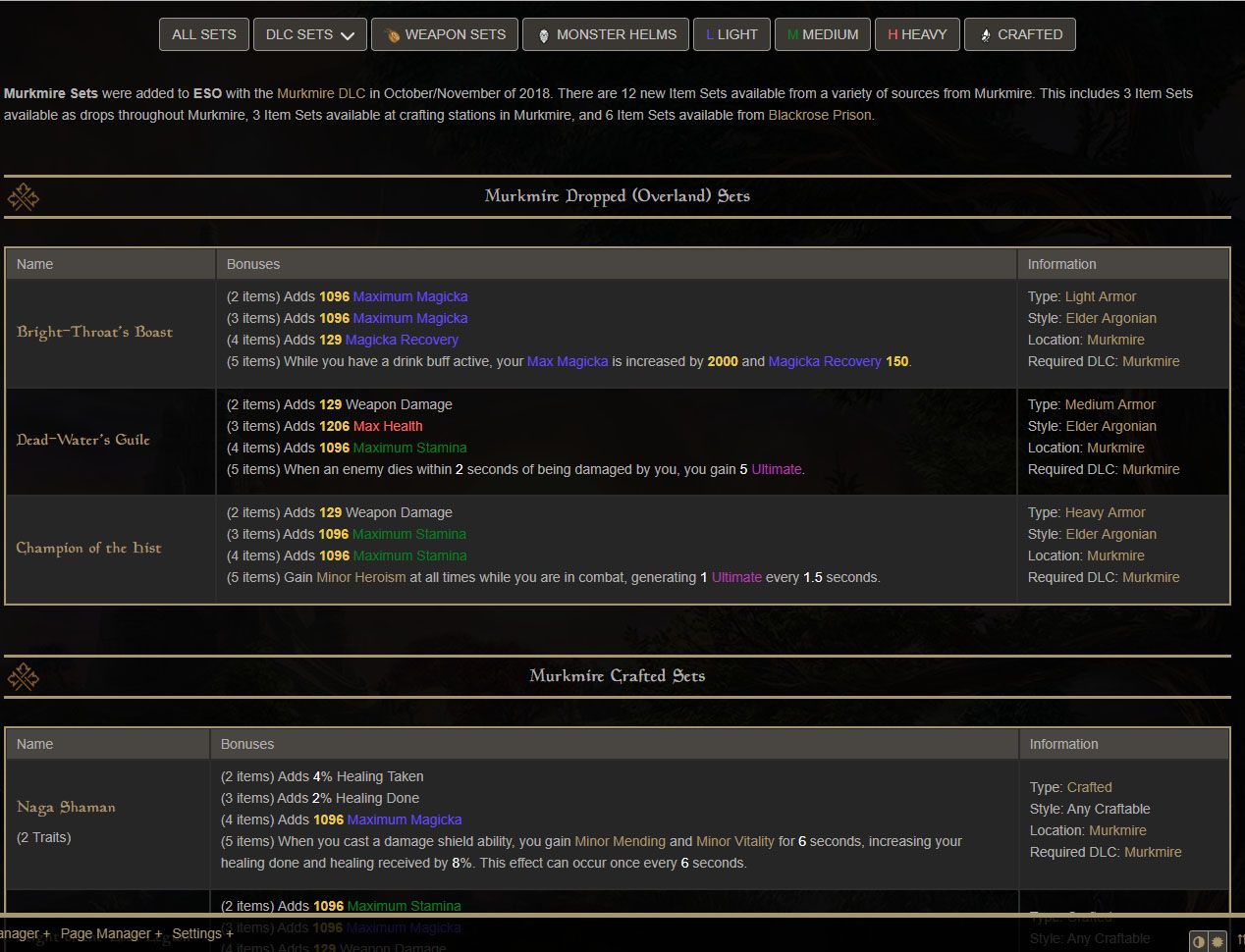Screen dimensions: 1245x952
Task: Click the Crafted type link for Naga Shaman
Action: point(1090,787)
